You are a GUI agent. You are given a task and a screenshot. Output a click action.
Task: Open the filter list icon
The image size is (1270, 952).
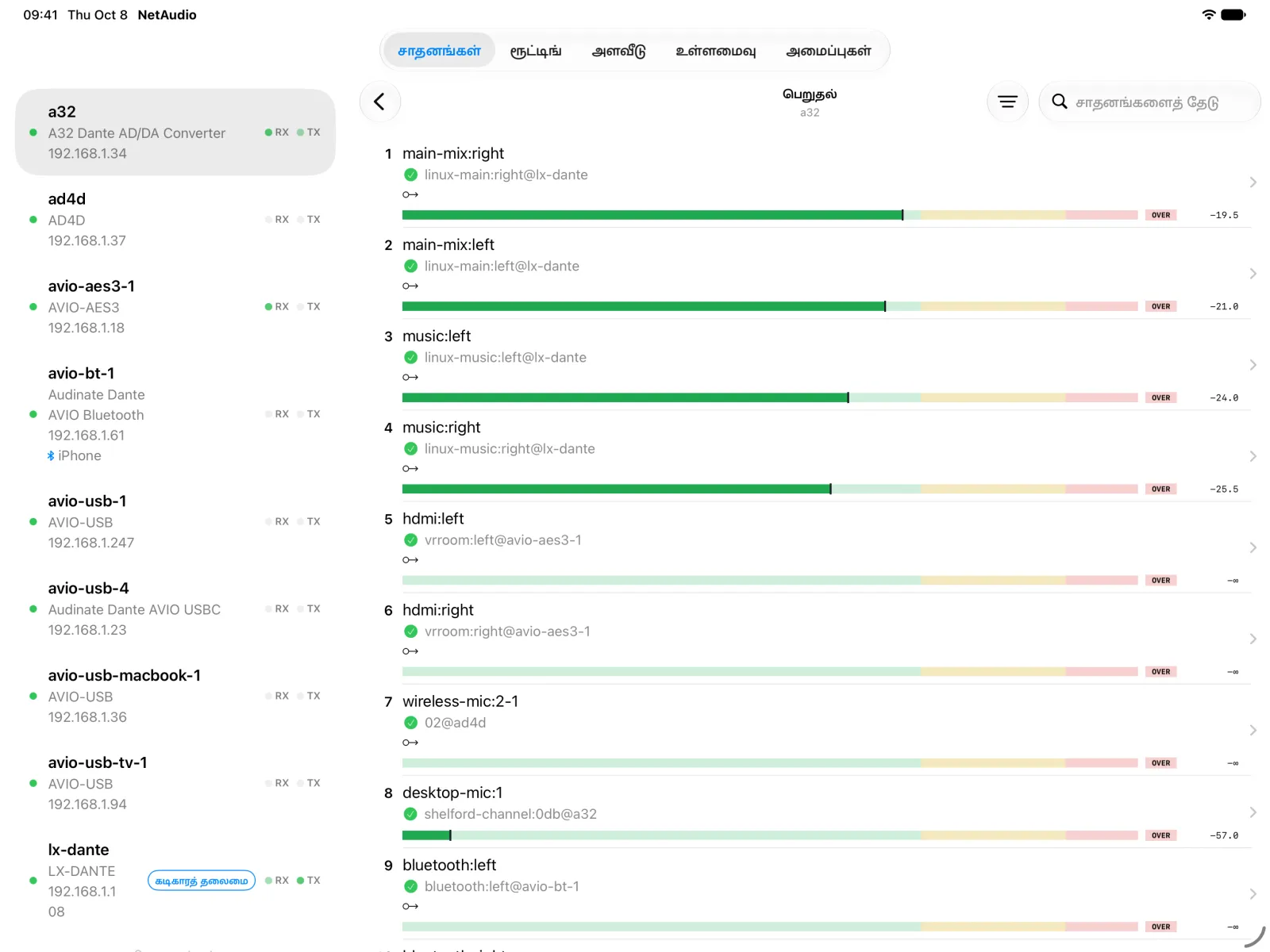(1007, 102)
